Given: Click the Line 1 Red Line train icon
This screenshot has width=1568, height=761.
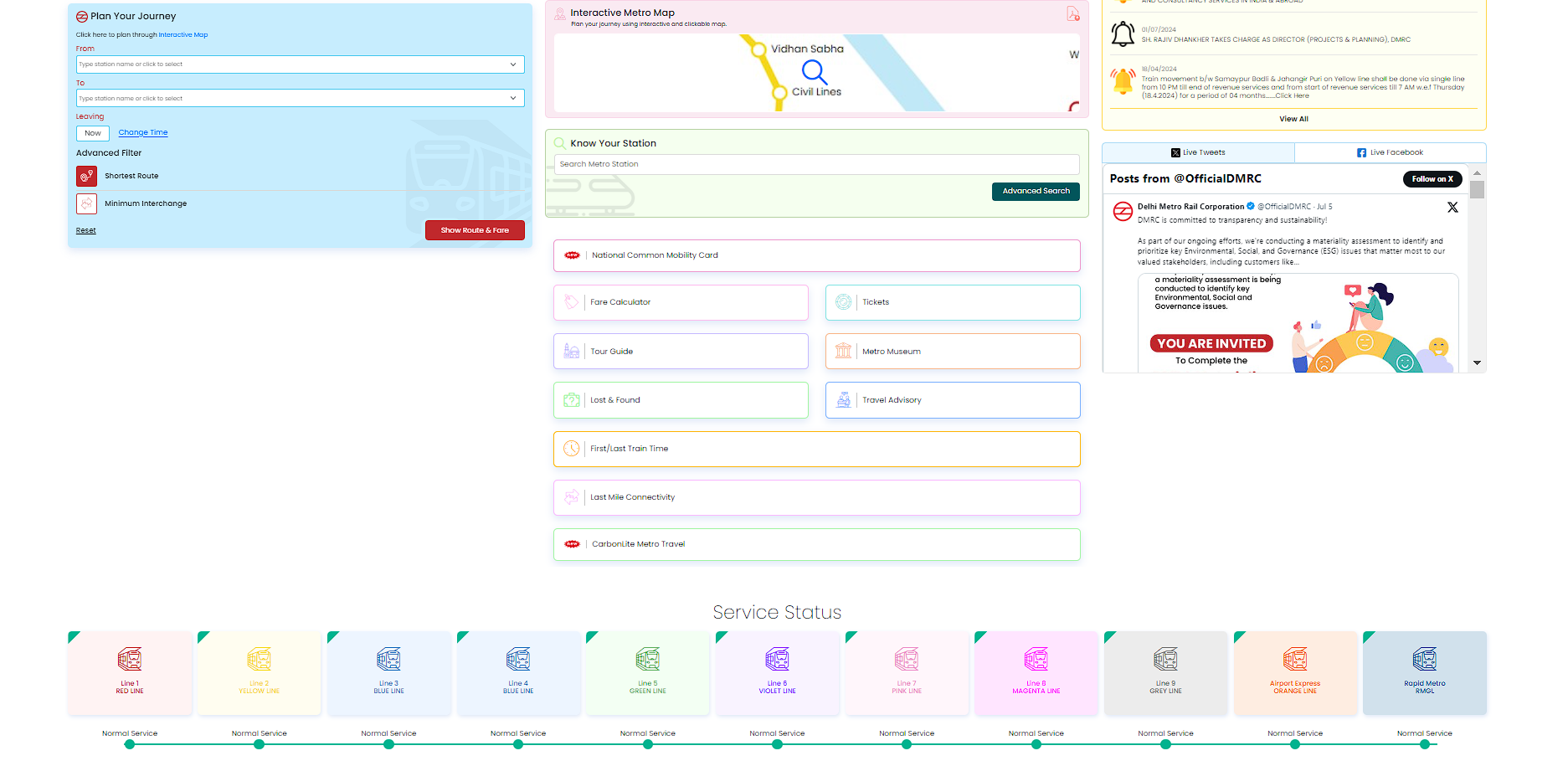Looking at the screenshot, I should tap(130, 660).
